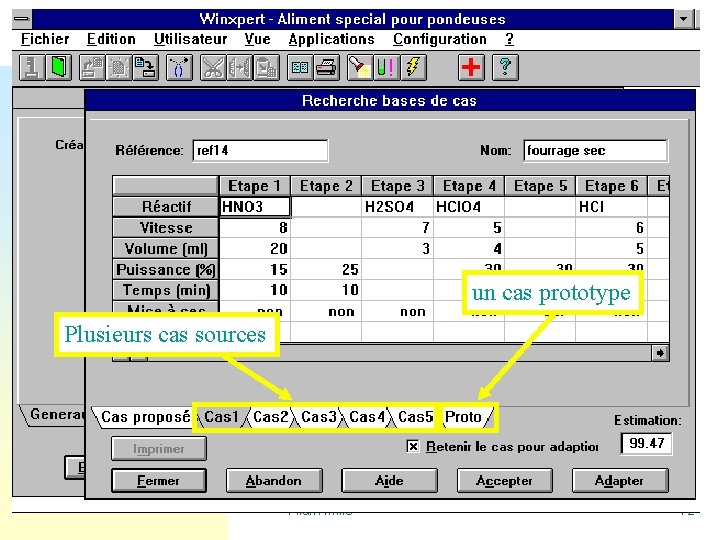This screenshot has height=540, width=720.
Task: Click the Etape 2 column header
Action: click(326, 186)
